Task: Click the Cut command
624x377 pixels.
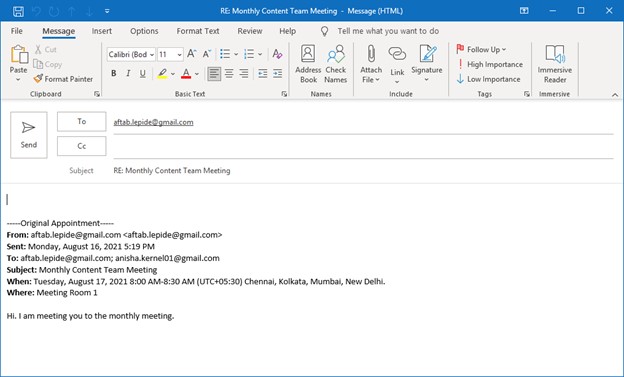Action: click(x=45, y=49)
